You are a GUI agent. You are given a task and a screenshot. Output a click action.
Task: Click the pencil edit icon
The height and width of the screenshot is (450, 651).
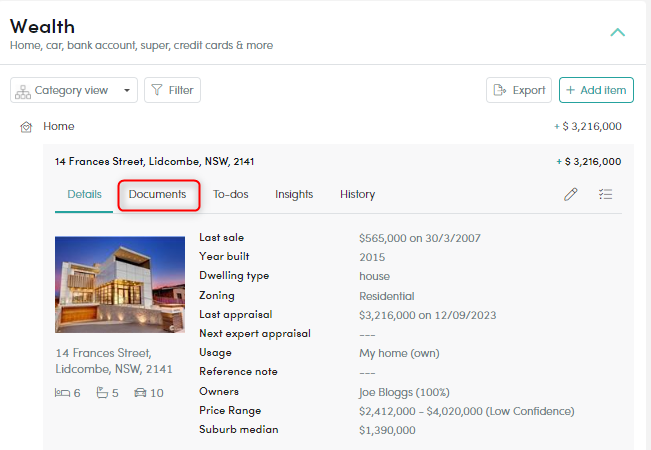coord(570,194)
